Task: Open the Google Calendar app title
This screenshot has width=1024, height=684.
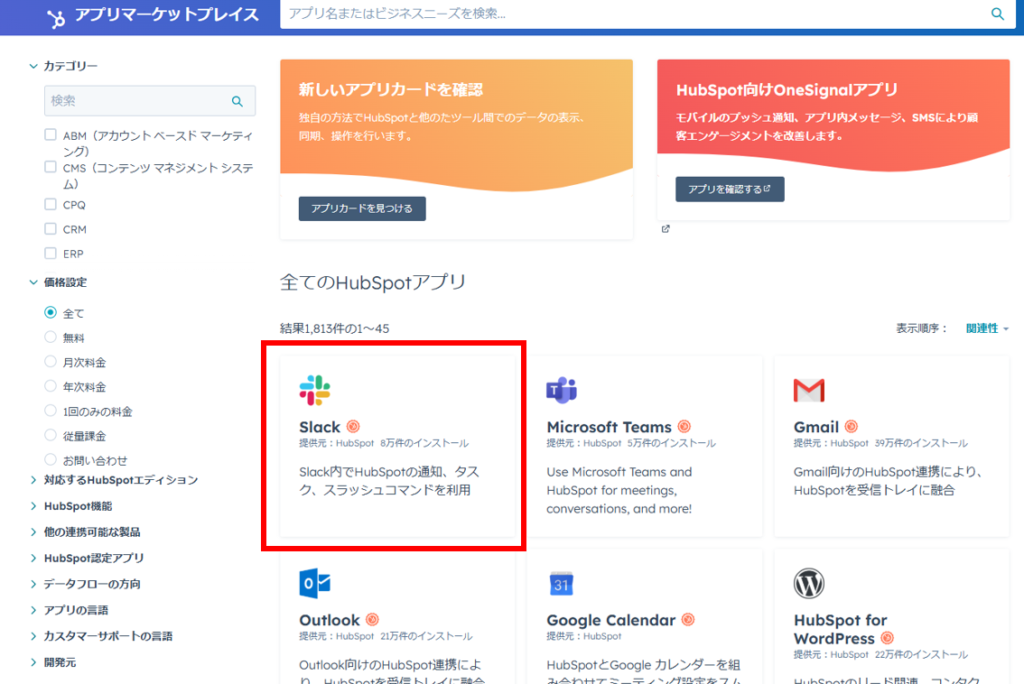Action: pos(611,620)
